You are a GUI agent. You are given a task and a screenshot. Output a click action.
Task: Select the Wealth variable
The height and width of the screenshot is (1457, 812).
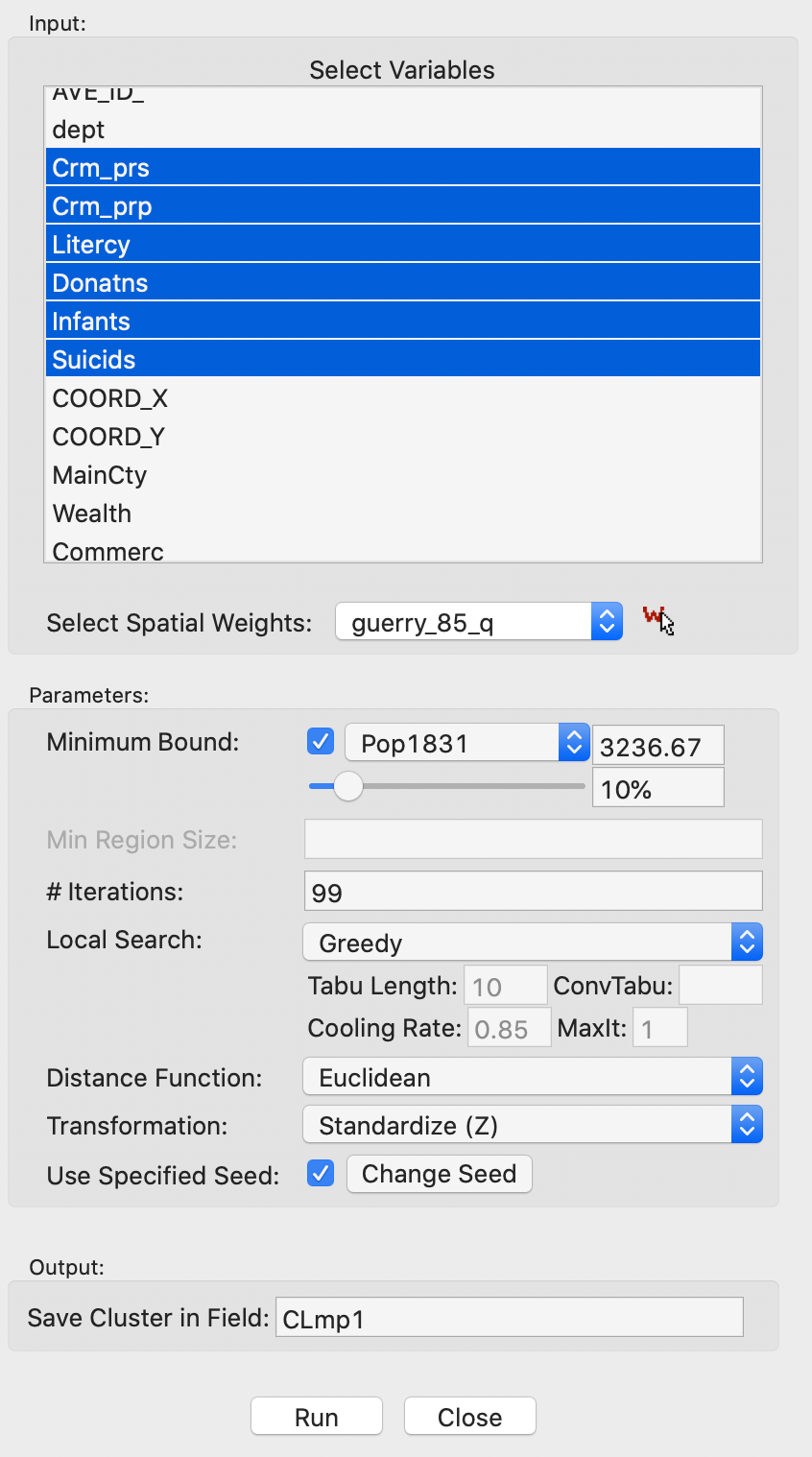pos(403,514)
